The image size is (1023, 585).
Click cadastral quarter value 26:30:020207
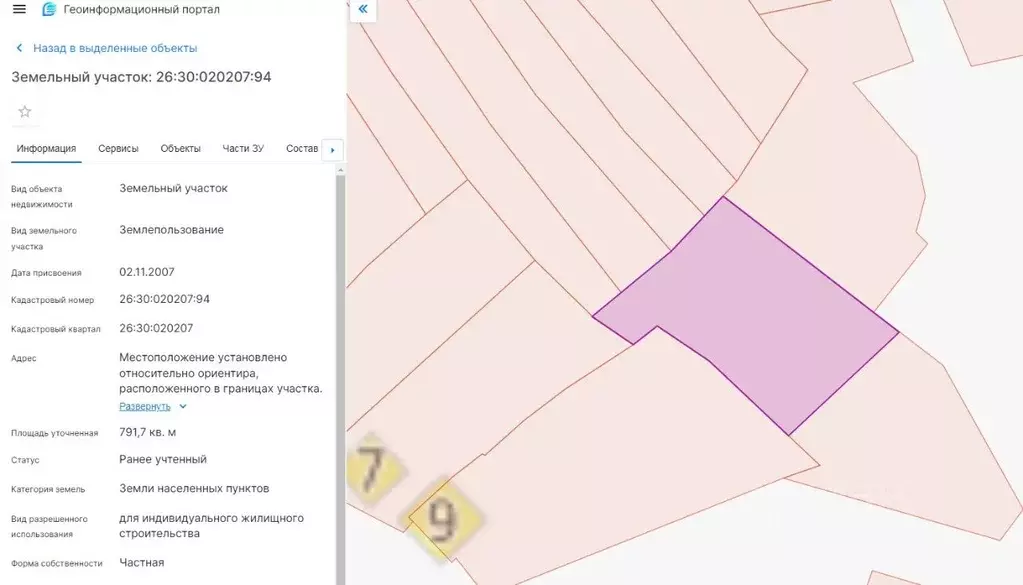coord(156,328)
